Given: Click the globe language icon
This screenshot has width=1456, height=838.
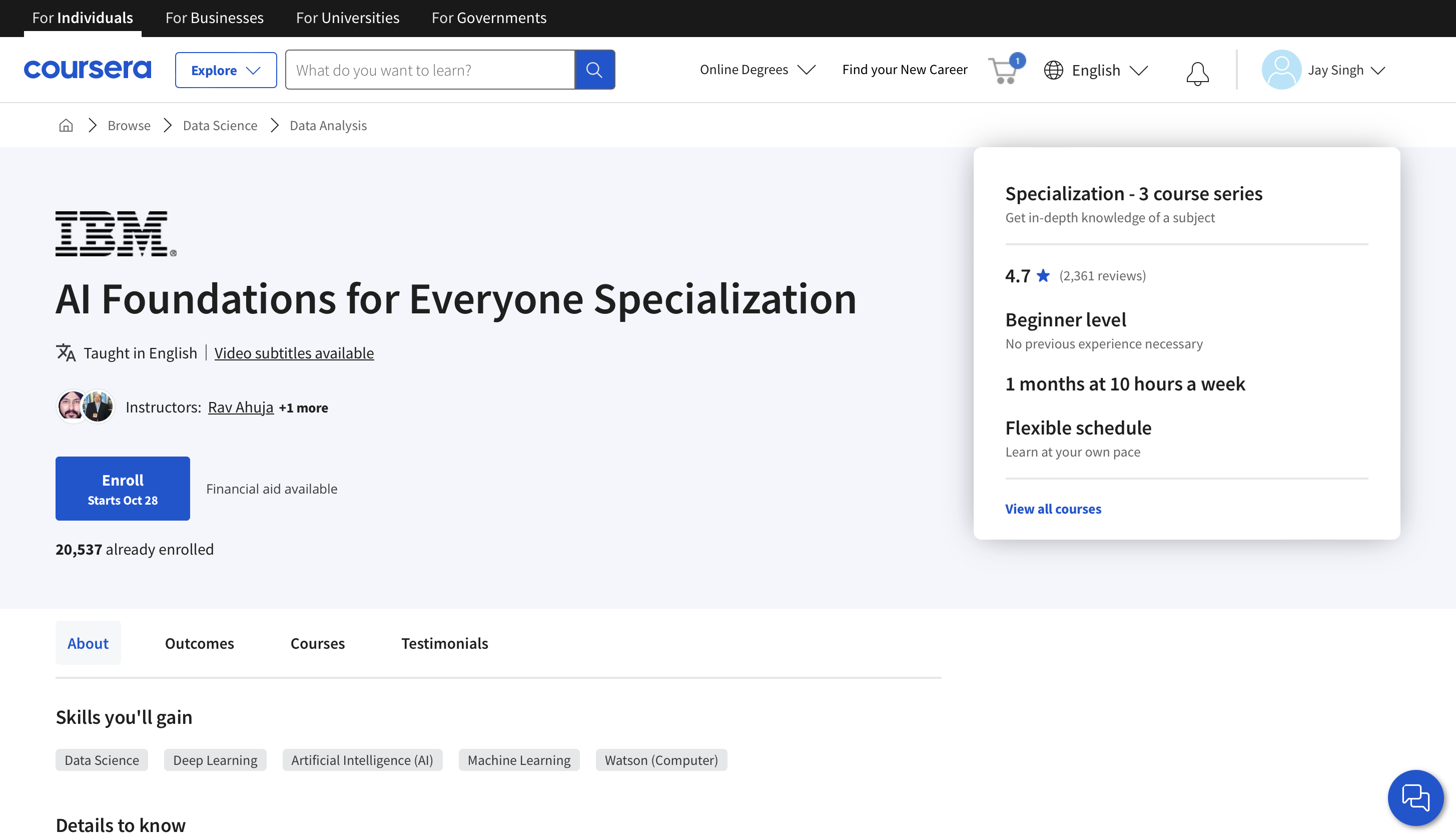Looking at the screenshot, I should [x=1053, y=70].
